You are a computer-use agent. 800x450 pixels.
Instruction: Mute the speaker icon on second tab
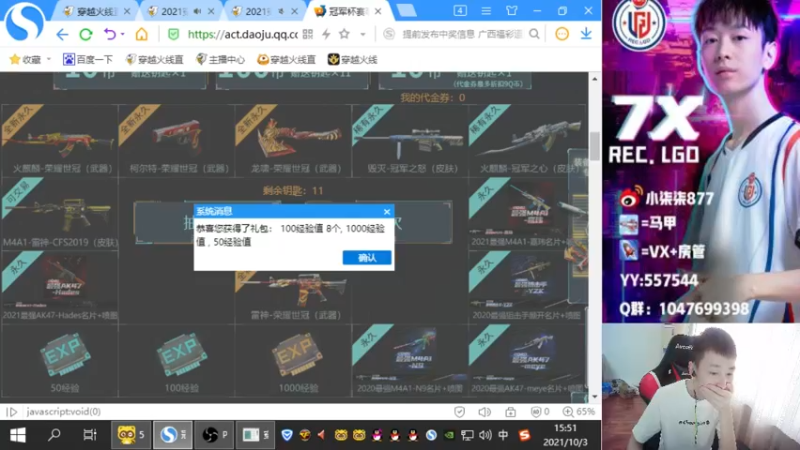pos(197,11)
